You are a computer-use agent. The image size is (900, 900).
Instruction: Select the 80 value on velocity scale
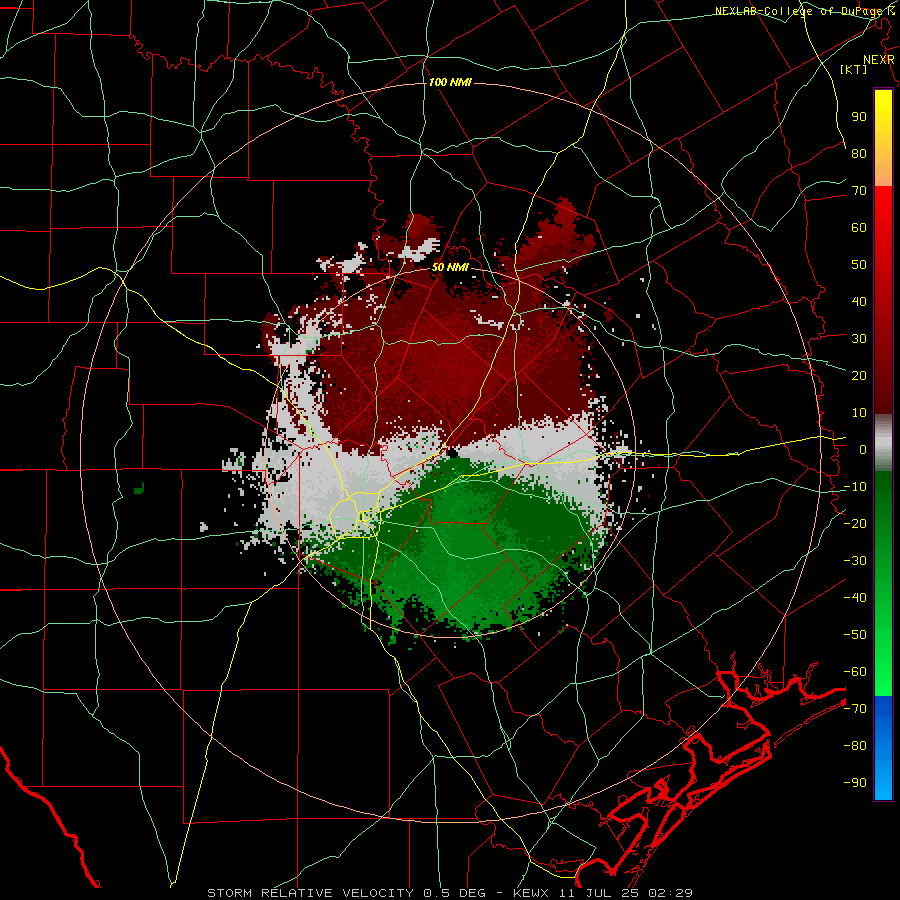click(859, 154)
